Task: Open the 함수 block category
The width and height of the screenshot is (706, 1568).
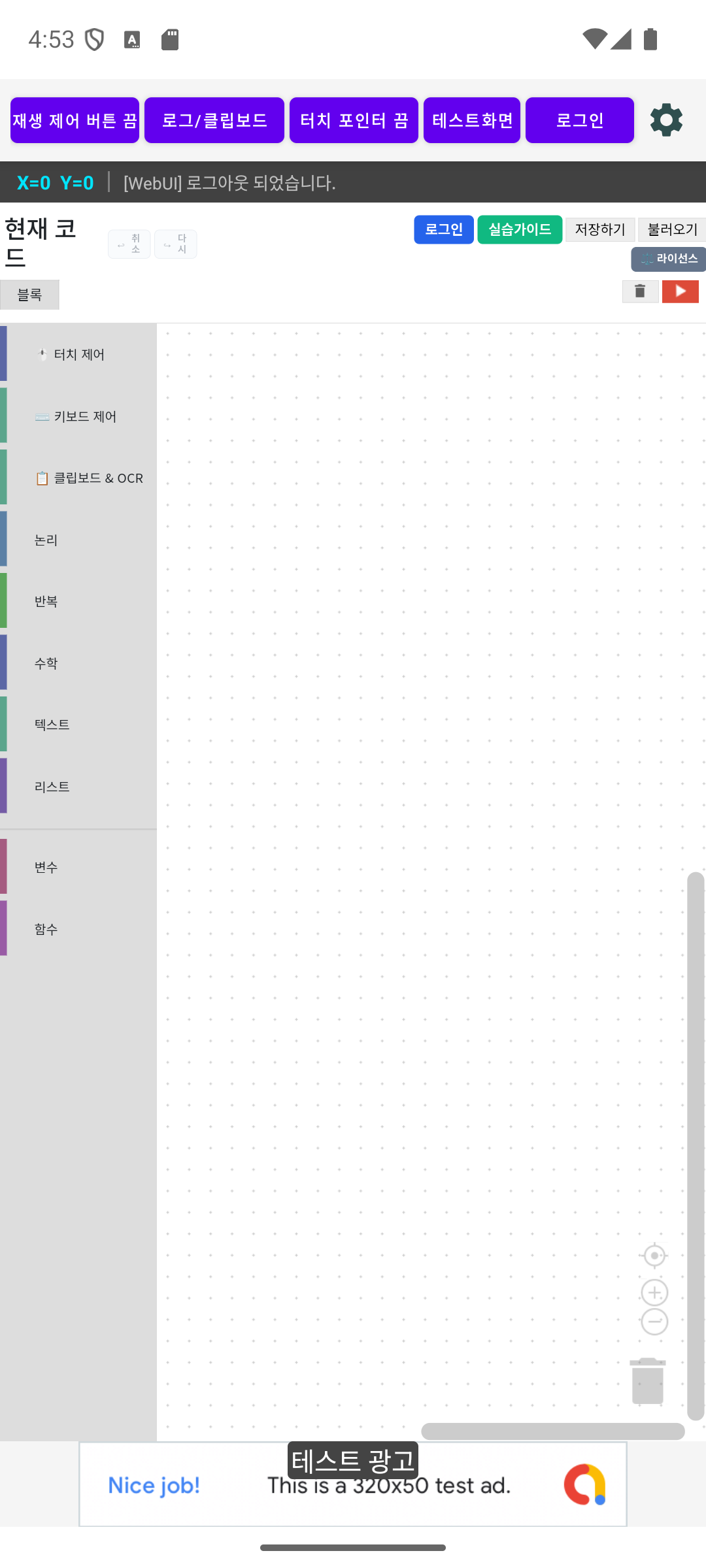Action: tap(78, 929)
